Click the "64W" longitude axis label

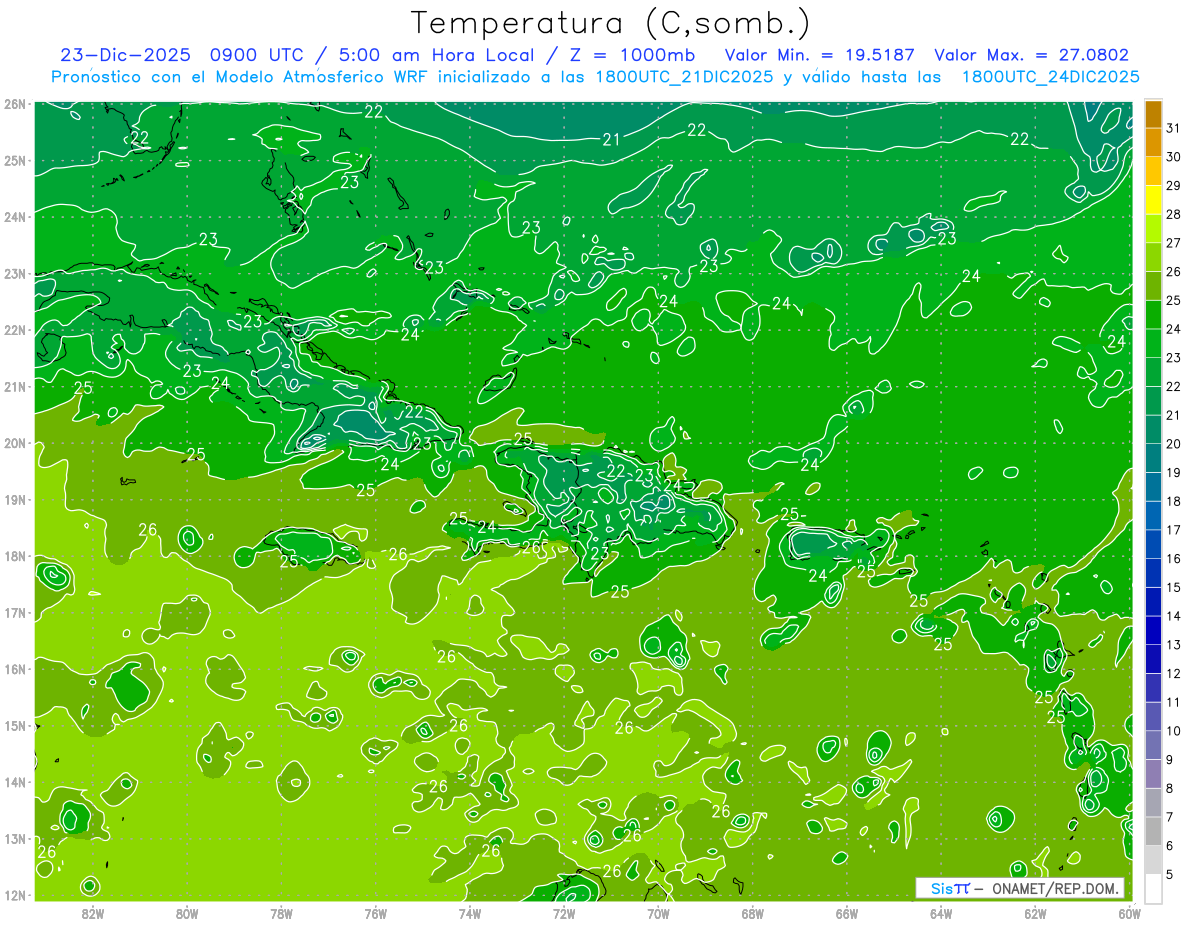point(941,912)
